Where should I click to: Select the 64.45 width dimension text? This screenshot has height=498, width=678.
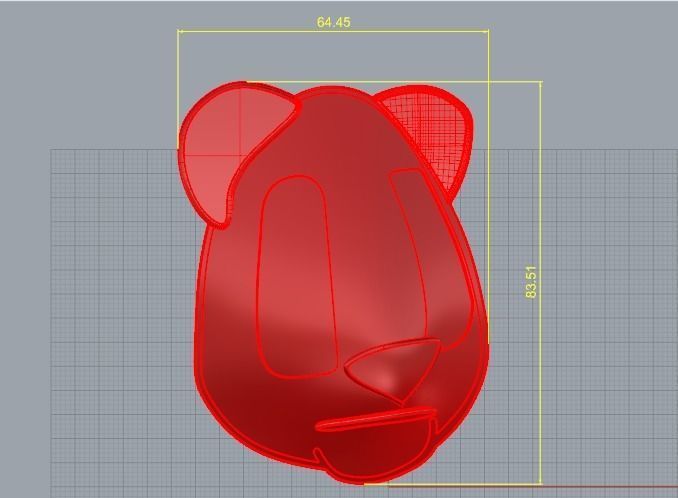tap(333, 22)
